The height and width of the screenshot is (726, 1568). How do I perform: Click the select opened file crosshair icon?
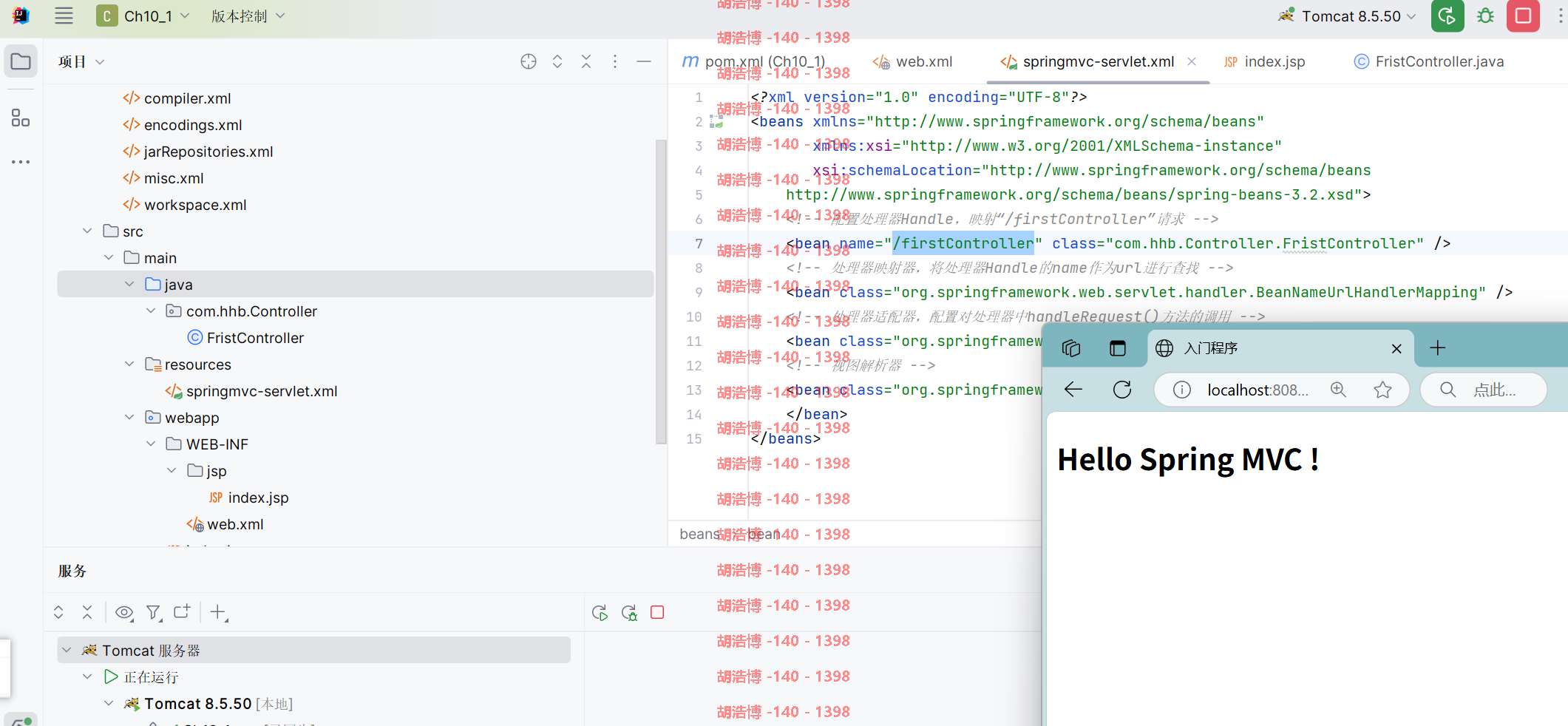529,61
